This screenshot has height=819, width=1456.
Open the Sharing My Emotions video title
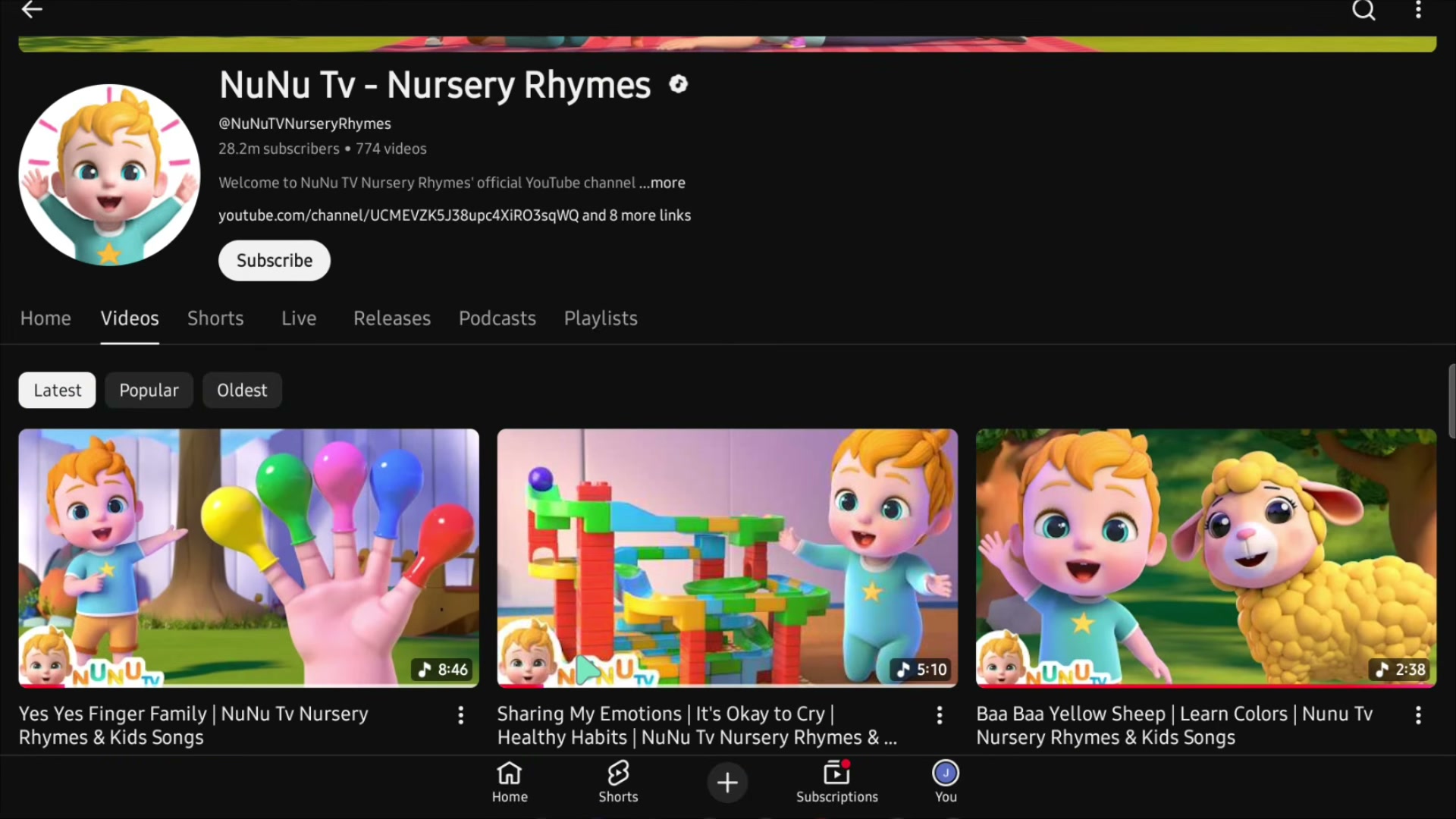point(697,726)
